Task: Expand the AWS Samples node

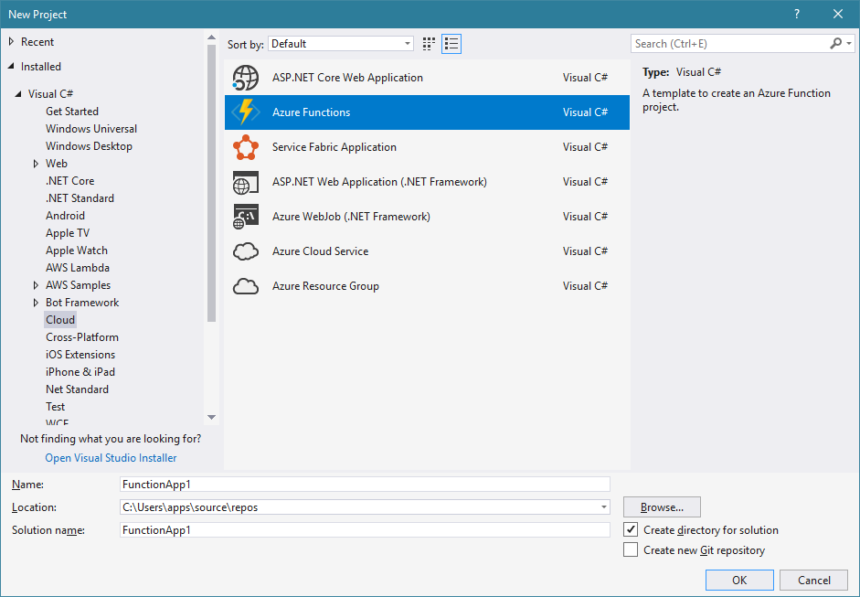Action: click(x=36, y=285)
